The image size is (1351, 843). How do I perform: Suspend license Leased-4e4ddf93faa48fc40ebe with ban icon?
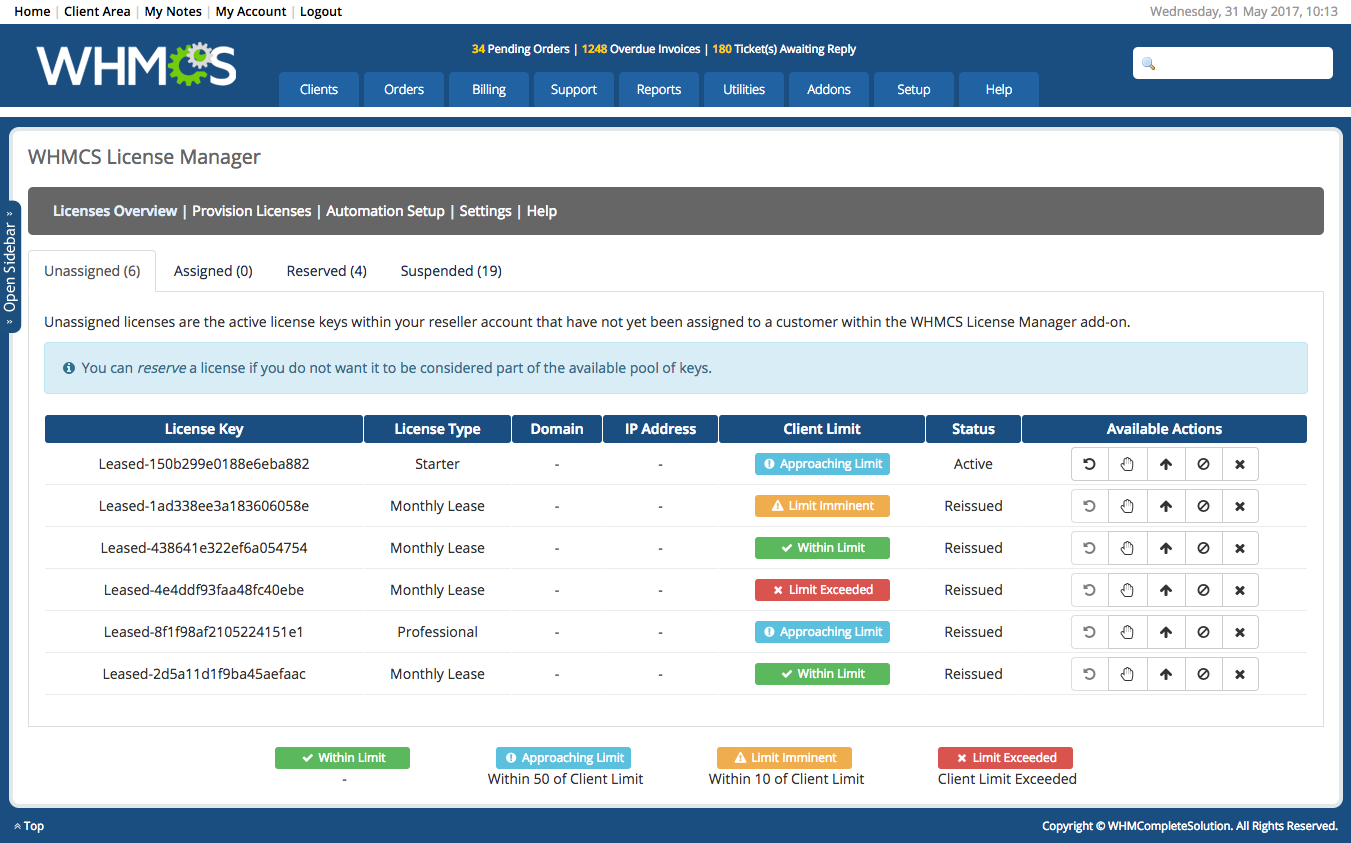pyautogui.click(x=1203, y=590)
